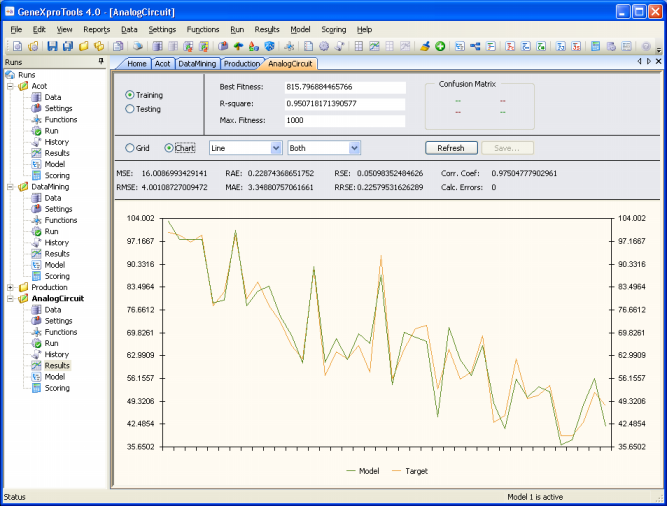Open the Scoring menu
The image size is (667, 506).
click(x=333, y=29)
